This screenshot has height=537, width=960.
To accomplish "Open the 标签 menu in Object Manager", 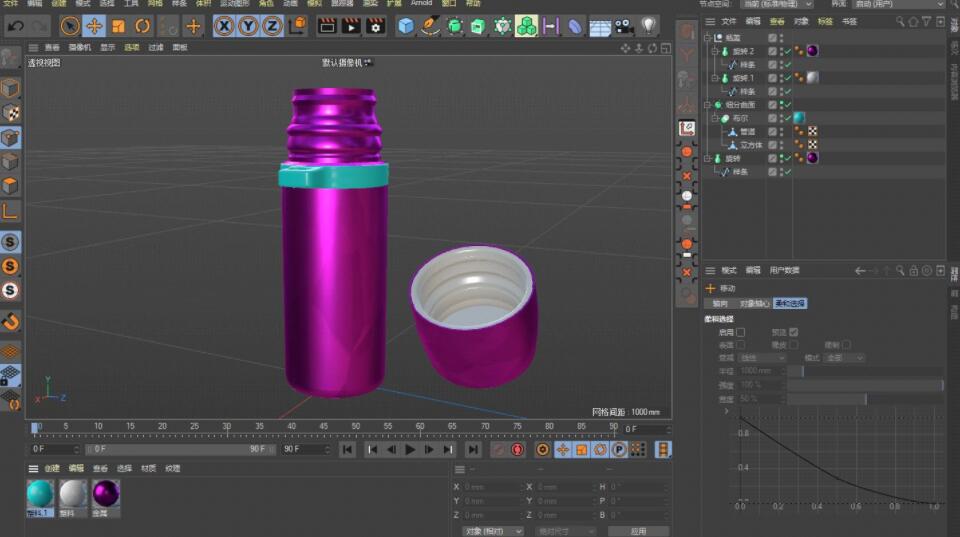I will click(825, 21).
